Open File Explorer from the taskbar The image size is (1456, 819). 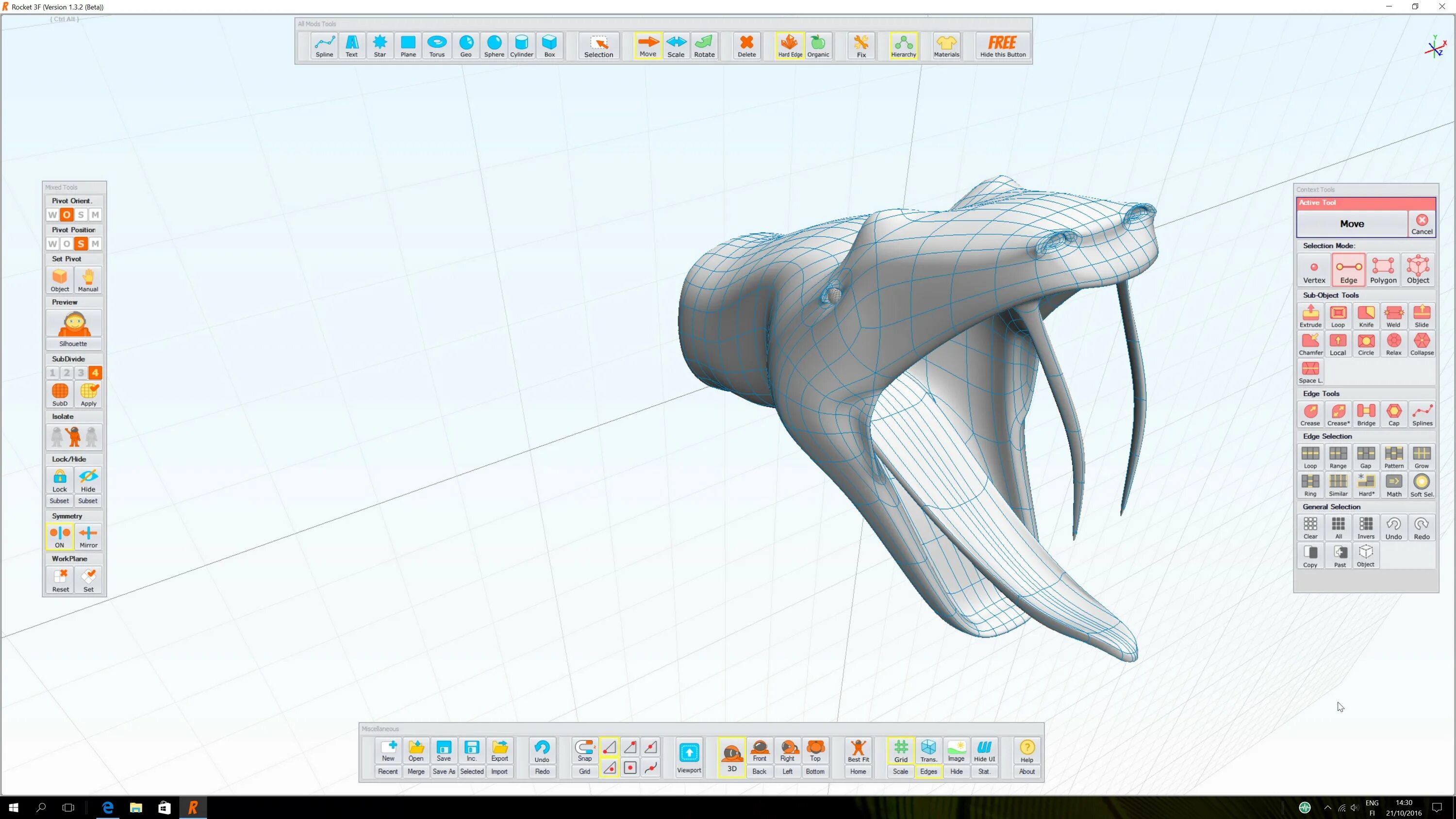136,807
